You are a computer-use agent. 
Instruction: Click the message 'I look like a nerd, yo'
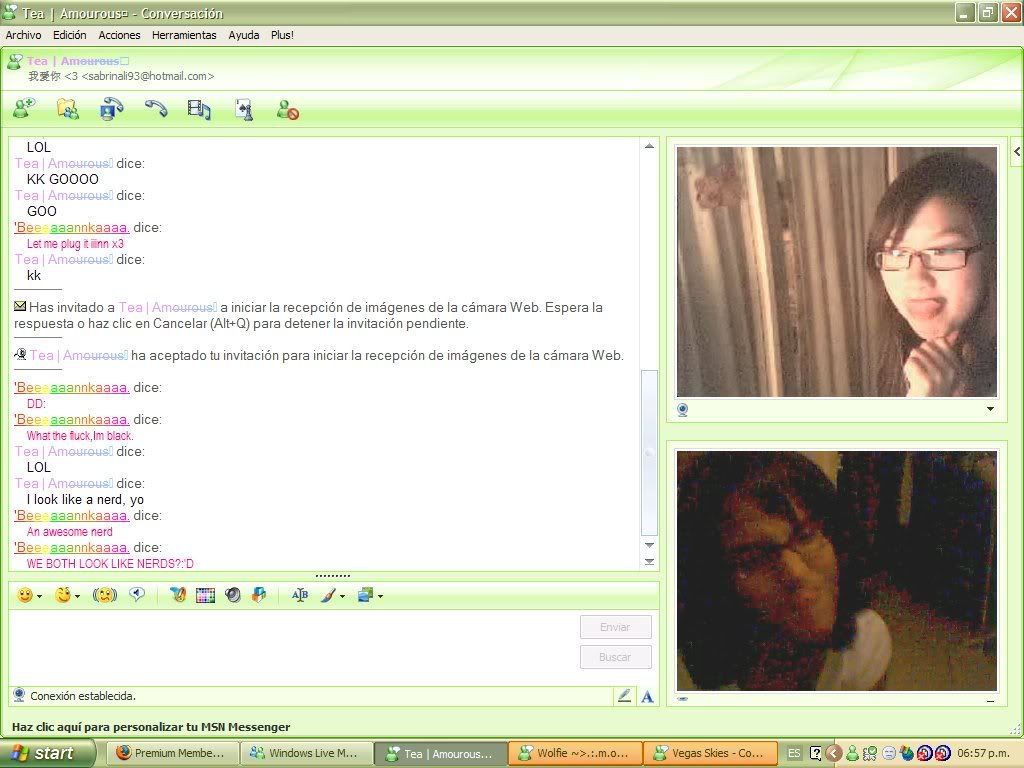86,500
